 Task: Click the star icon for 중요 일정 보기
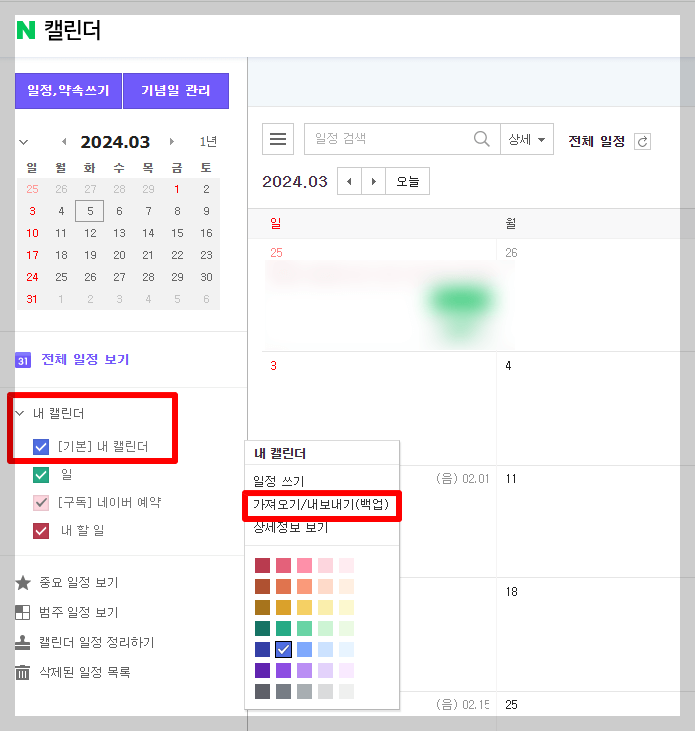23,583
